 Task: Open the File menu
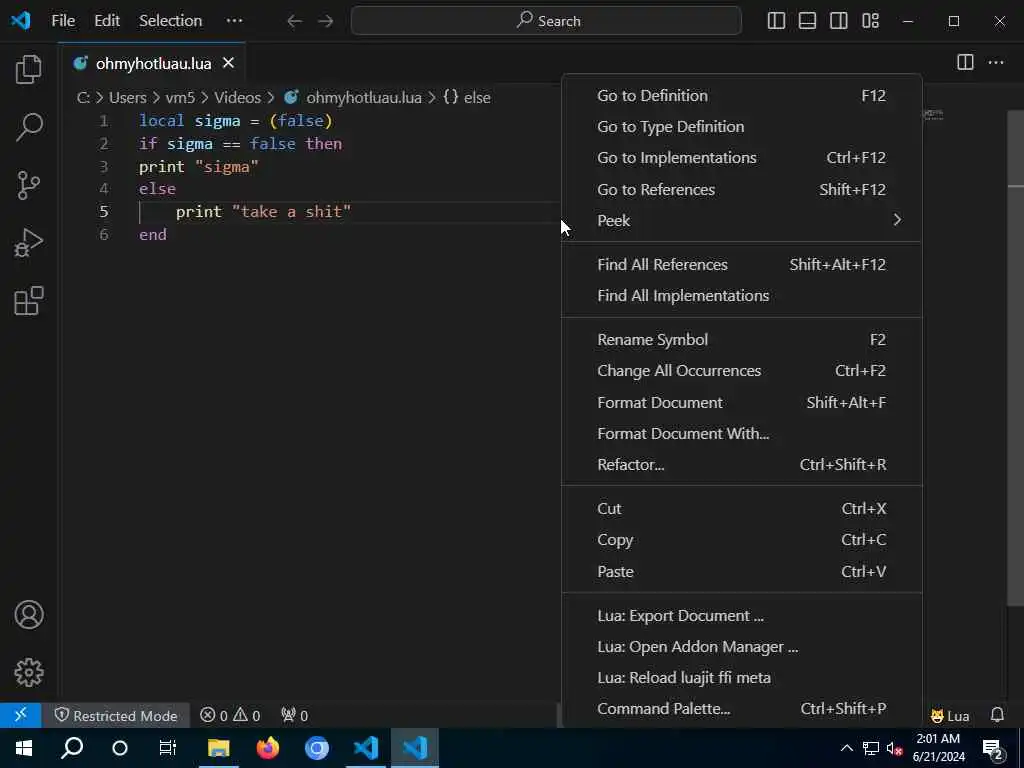point(63,21)
